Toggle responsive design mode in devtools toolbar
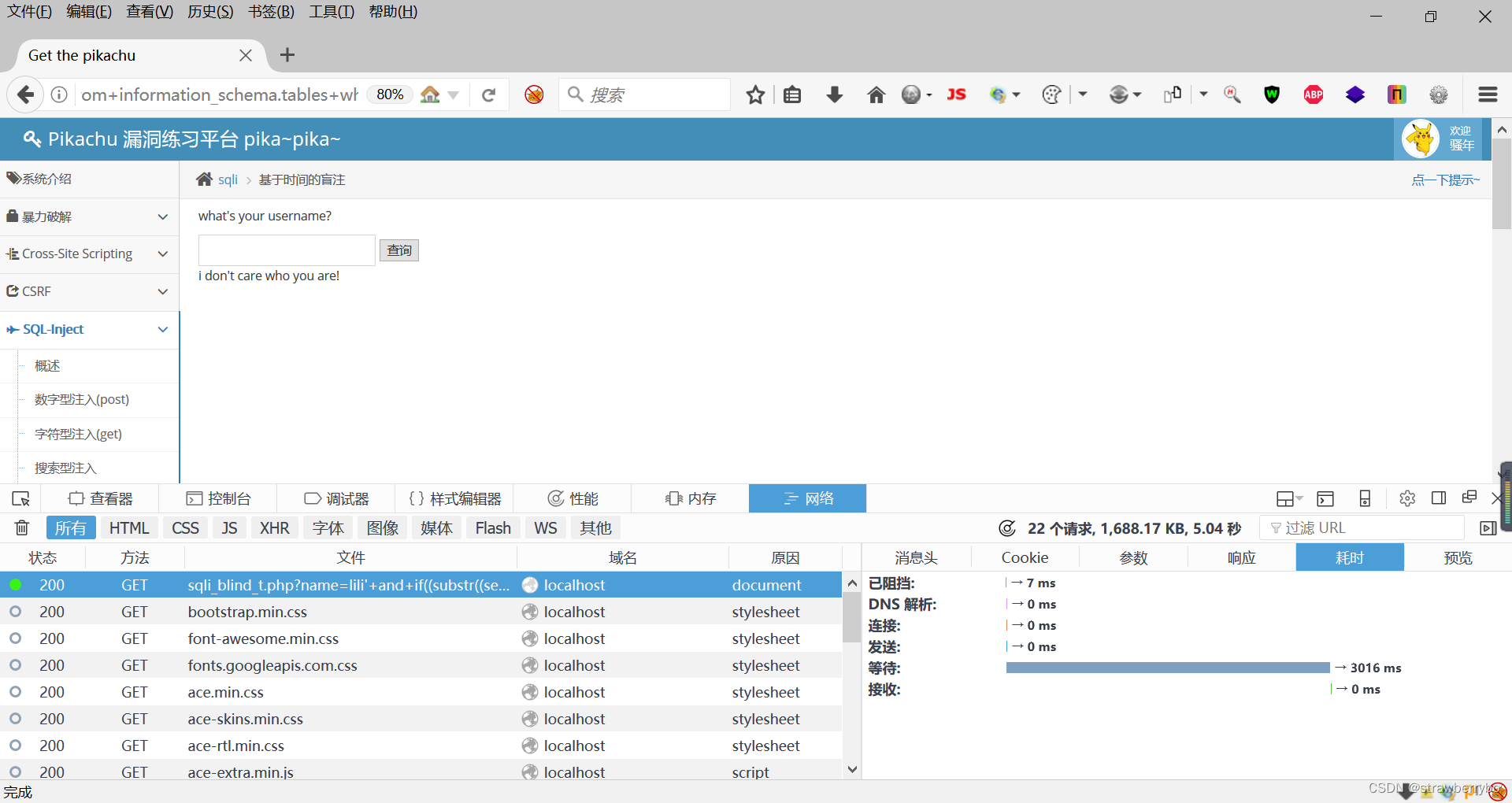This screenshot has height=803, width=1512. [1365, 498]
